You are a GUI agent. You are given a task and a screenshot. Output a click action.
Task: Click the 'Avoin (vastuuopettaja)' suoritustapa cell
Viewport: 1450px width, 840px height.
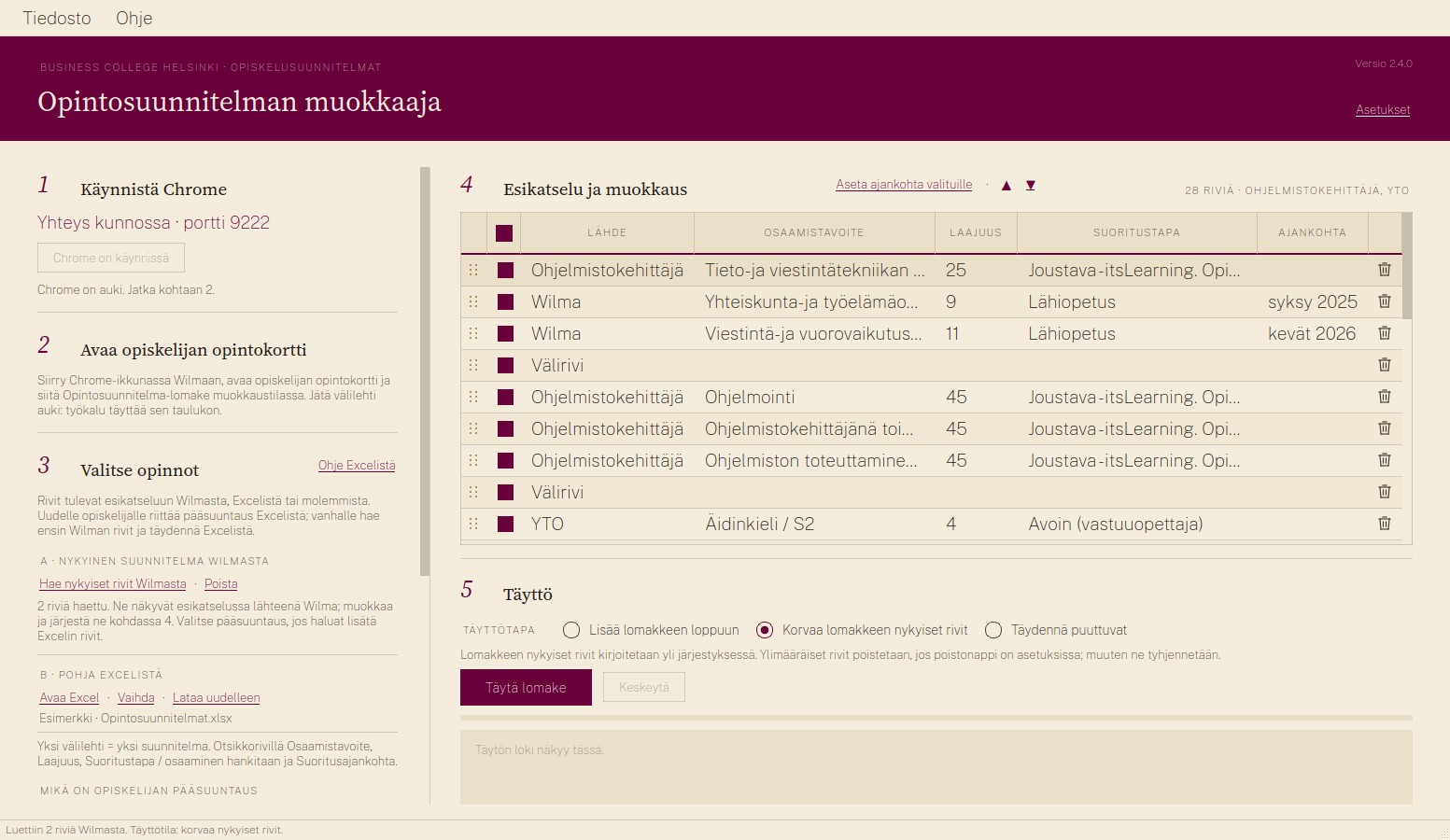(1137, 524)
